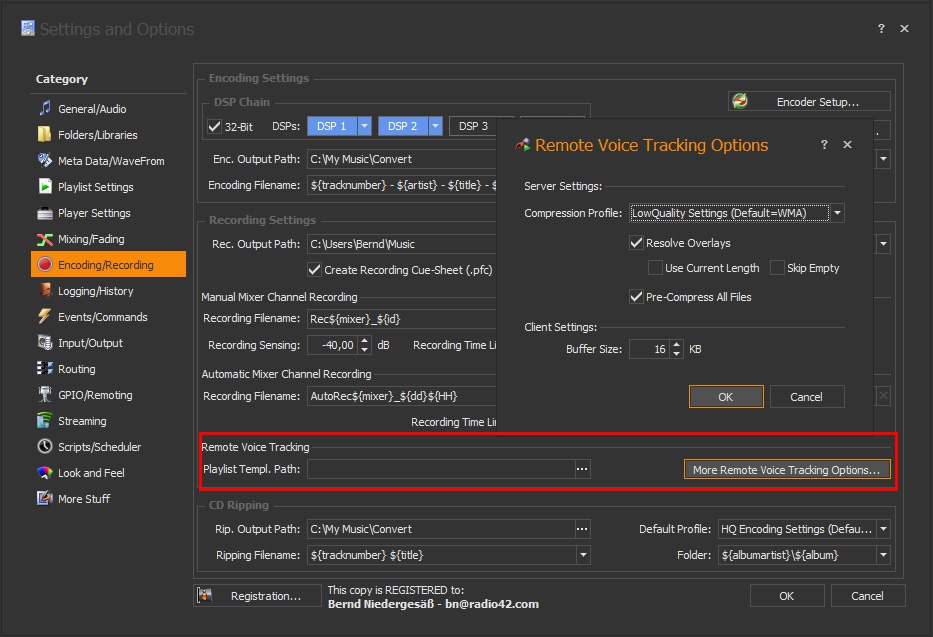933x637 pixels.
Task: Confirm Remote Voice Tracking Options with OK
Action: tap(726, 397)
